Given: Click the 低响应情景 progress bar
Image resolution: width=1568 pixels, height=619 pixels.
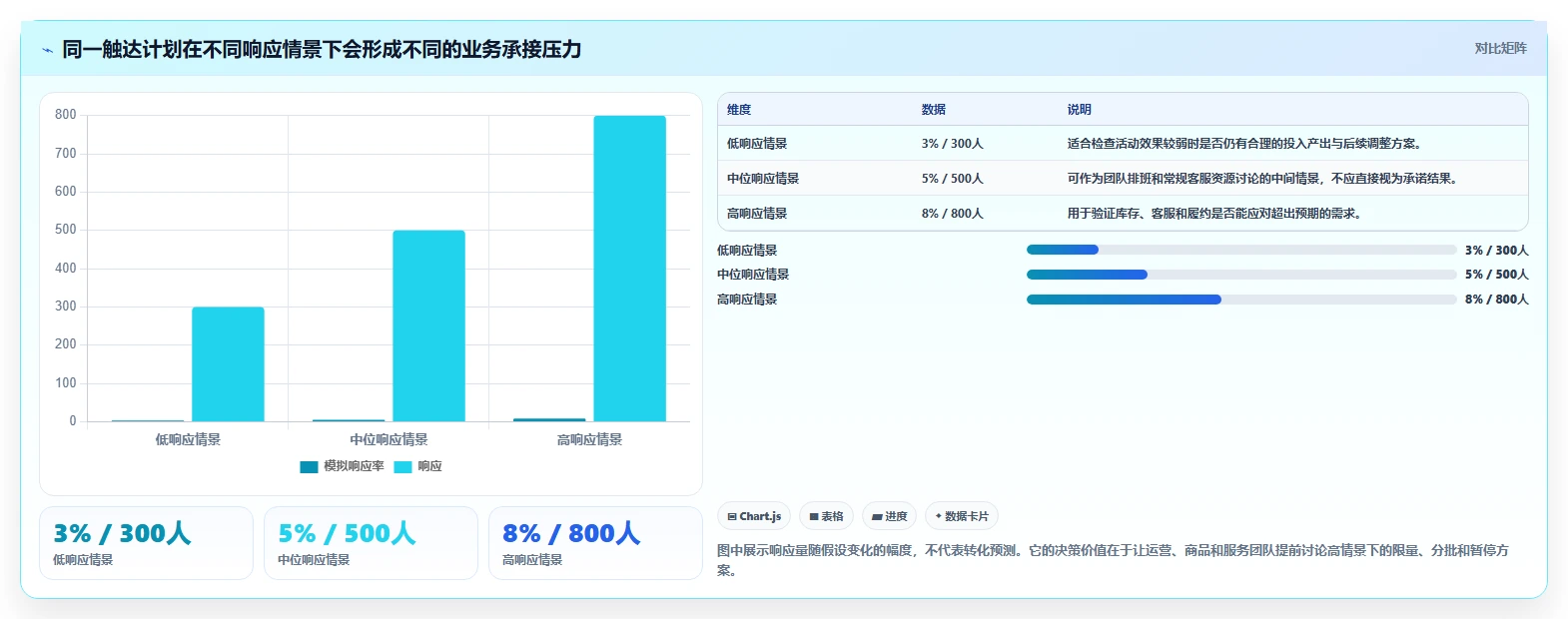Looking at the screenshot, I should pos(1241,250).
